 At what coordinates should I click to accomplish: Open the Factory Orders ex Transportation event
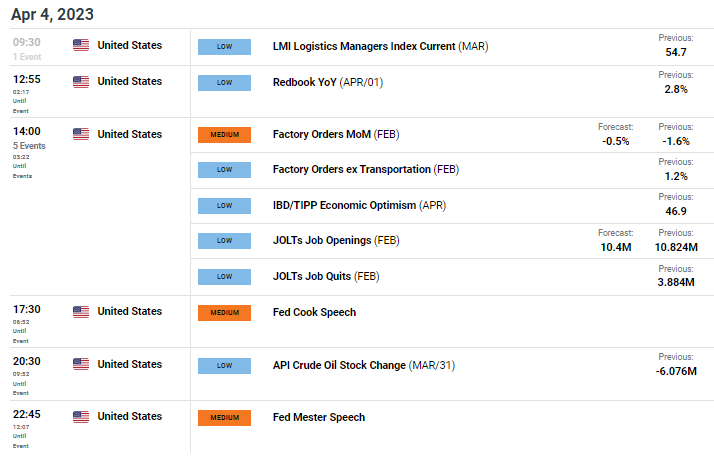366,169
